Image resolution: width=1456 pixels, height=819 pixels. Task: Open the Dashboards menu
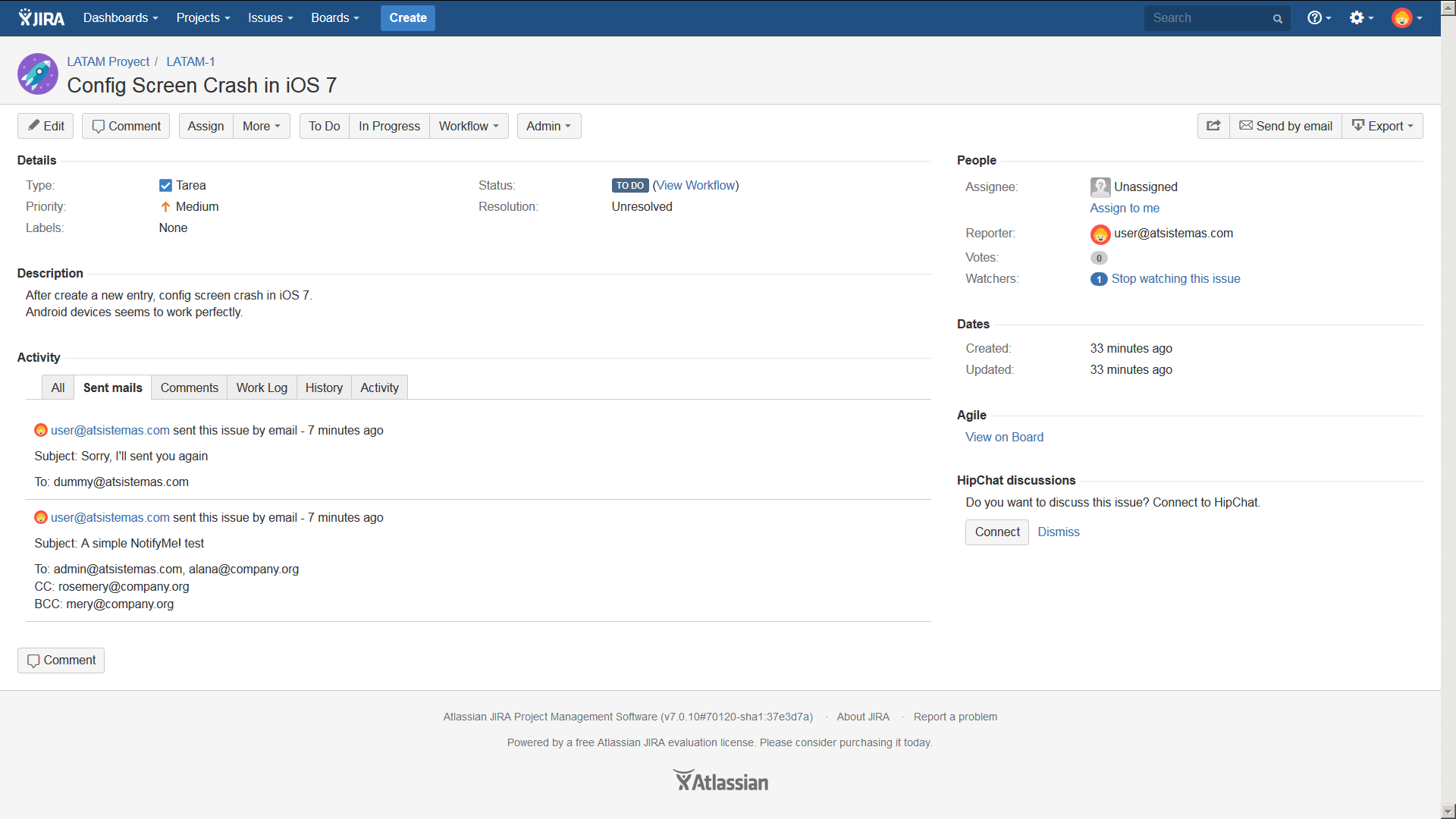pyautogui.click(x=120, y=17)
